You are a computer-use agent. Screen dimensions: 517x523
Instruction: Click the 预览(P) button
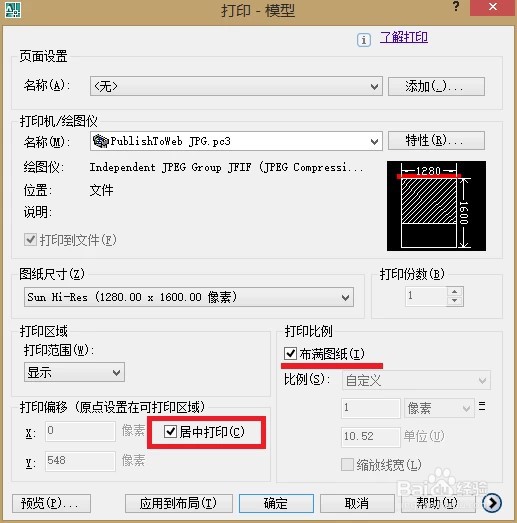(x=51, y=503)
